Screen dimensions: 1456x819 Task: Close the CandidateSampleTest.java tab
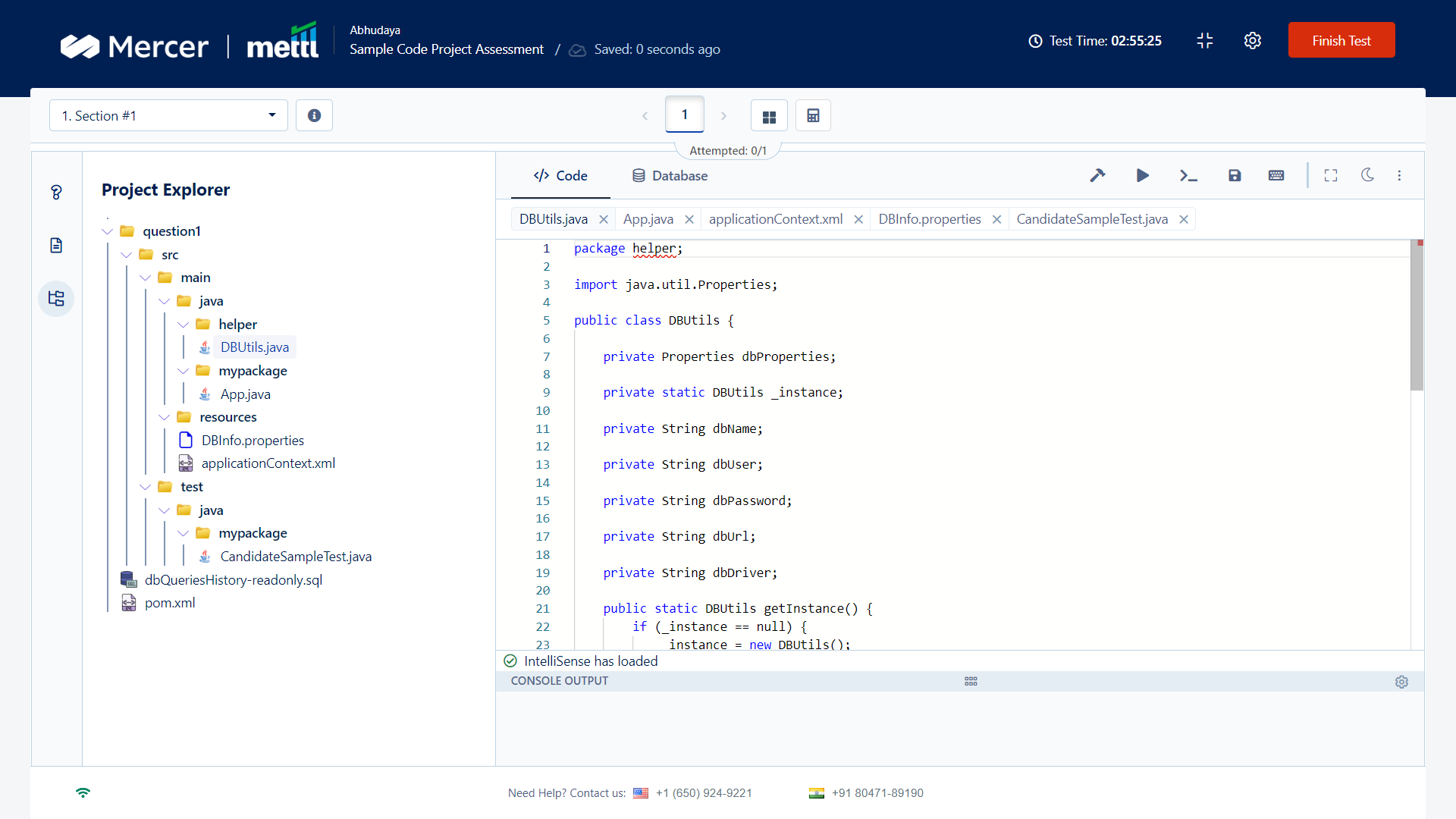[1184, 219]
